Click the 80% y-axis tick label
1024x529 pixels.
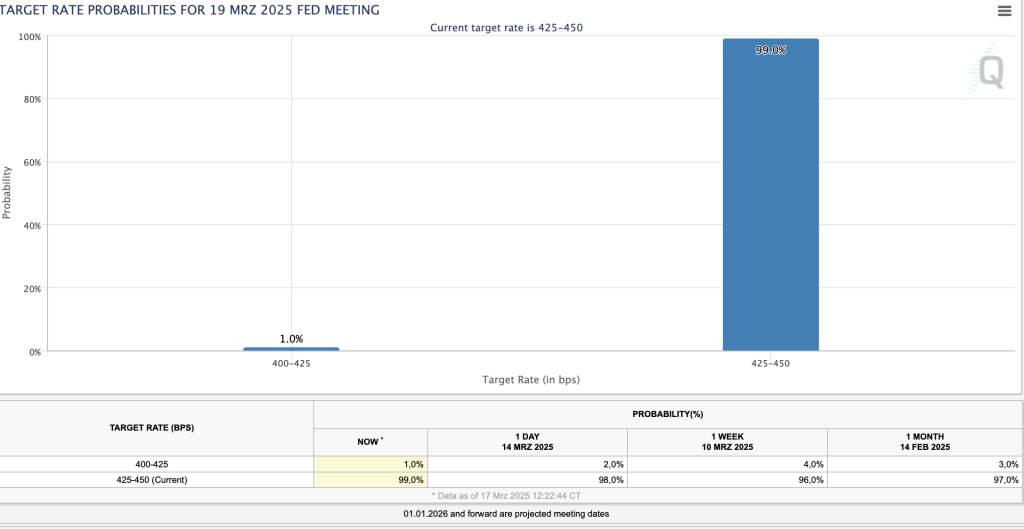[x=31, y=99]
